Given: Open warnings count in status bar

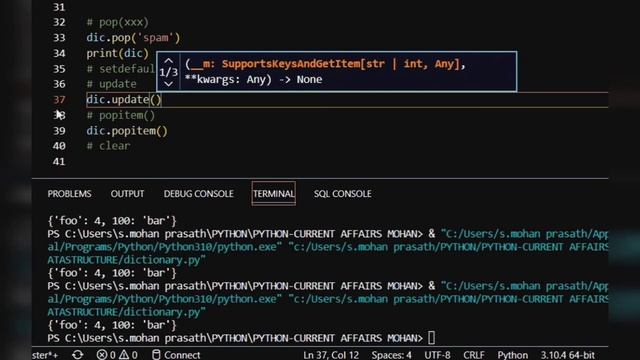Looking at the screenshot, I should tap(128, 355).
